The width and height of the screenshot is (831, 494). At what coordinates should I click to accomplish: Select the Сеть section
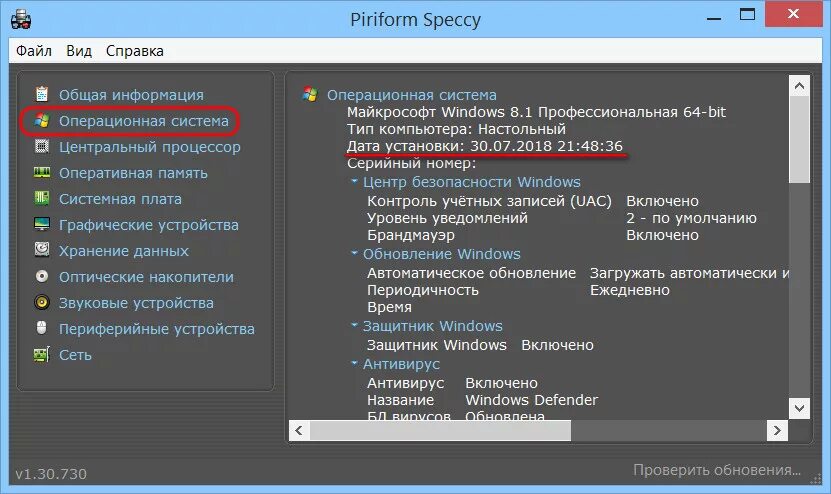click(75, 355)
